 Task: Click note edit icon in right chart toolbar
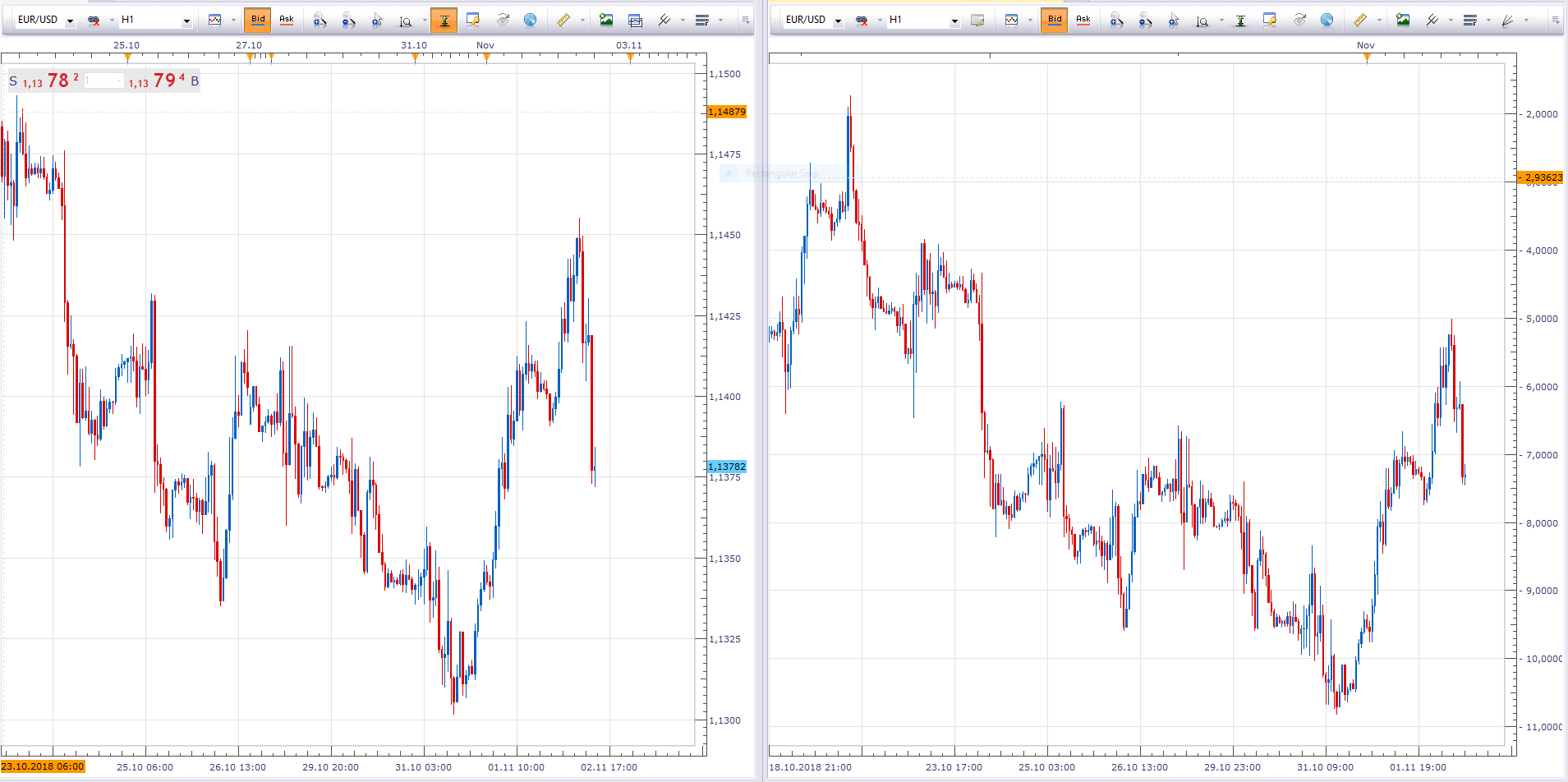click(x=977, y=20)
